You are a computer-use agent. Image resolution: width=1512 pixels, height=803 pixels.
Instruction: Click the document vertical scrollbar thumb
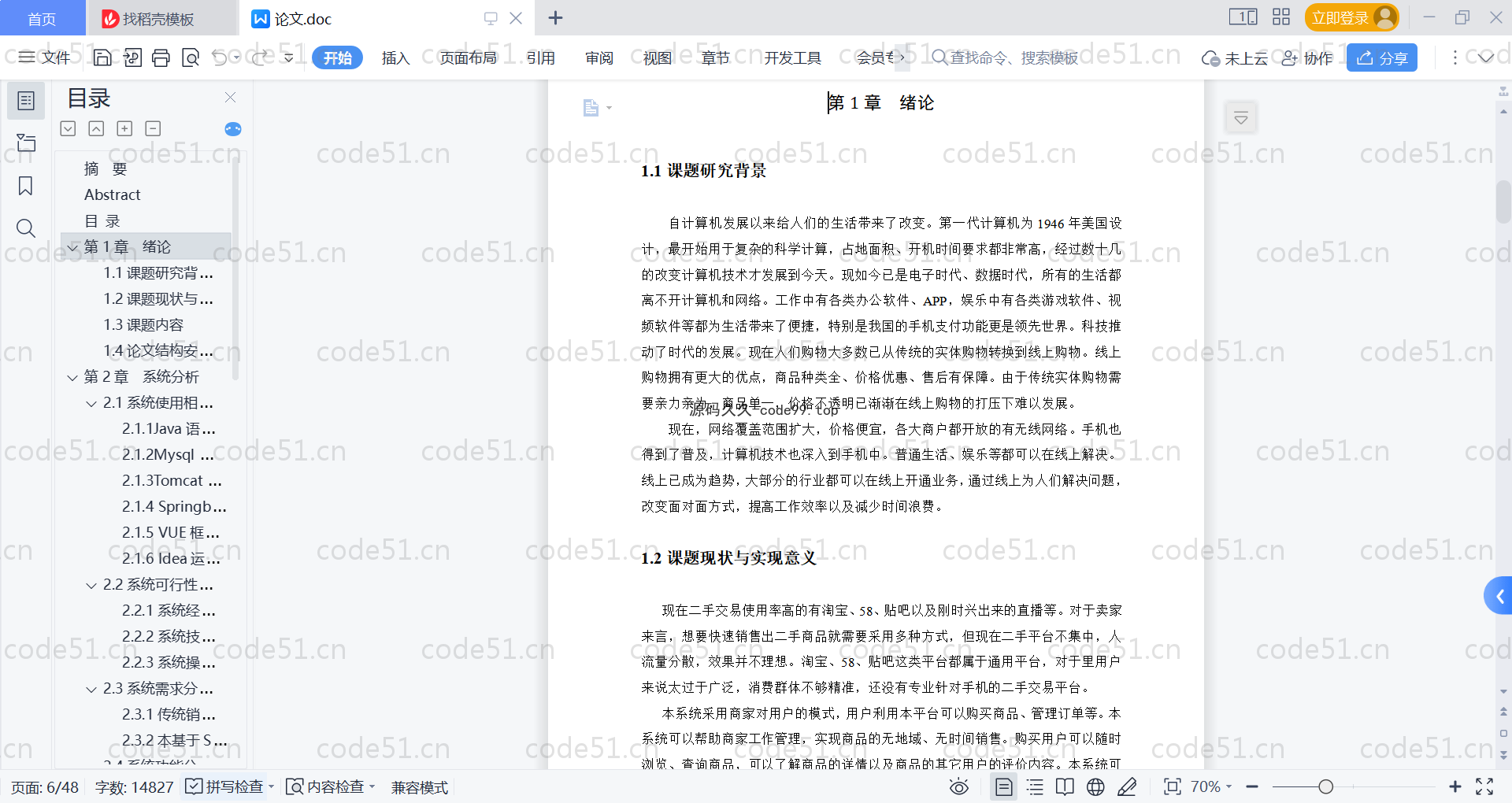click(1503, 201)
